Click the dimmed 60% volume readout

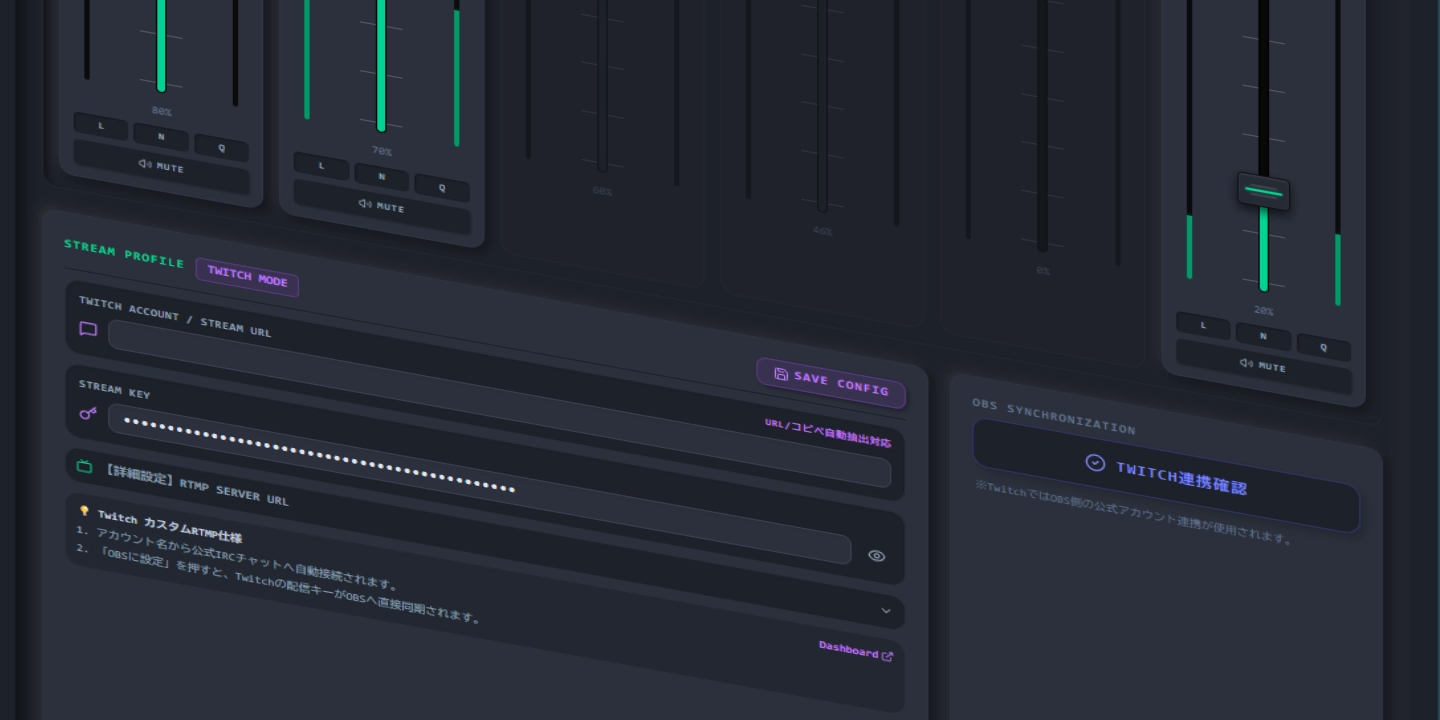click(602, 191)
